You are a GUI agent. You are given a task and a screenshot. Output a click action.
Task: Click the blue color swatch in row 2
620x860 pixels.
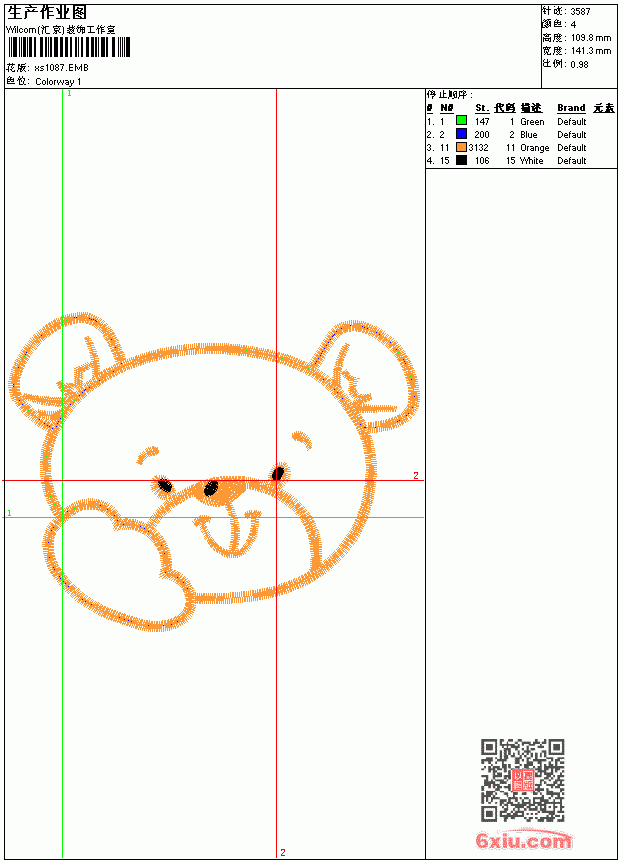click(x=461, y=134)
